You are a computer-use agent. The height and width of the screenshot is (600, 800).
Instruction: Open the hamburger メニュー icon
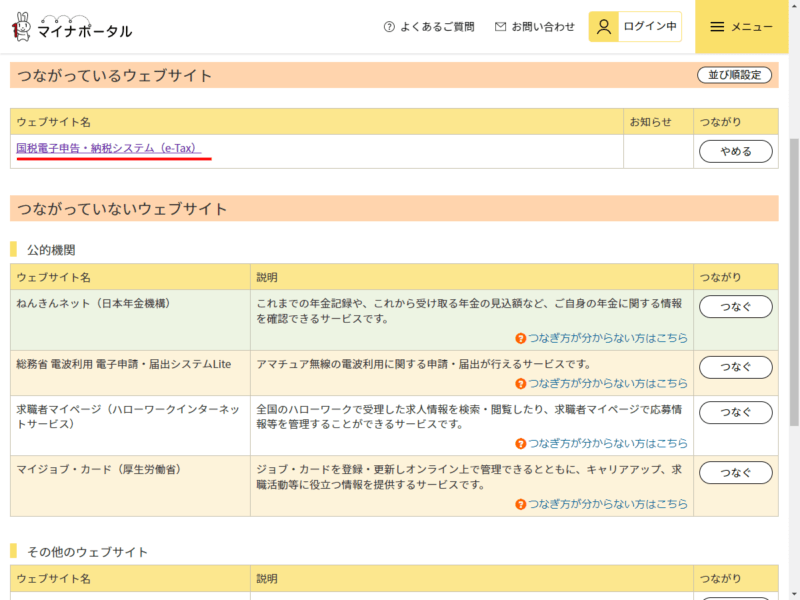coord(717,27)
